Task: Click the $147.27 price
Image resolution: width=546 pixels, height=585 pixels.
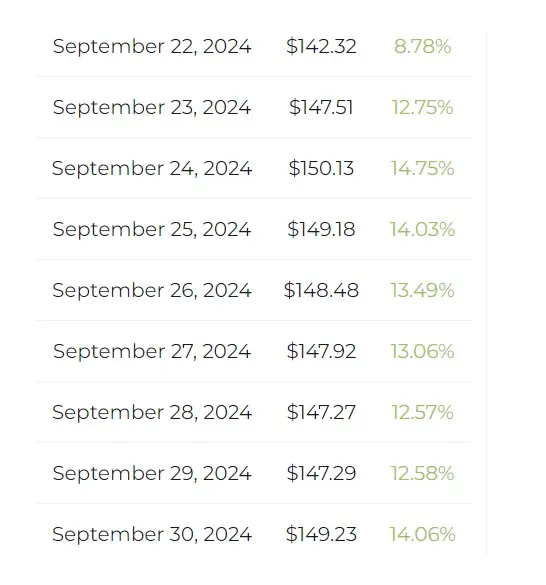Action: 321,412
